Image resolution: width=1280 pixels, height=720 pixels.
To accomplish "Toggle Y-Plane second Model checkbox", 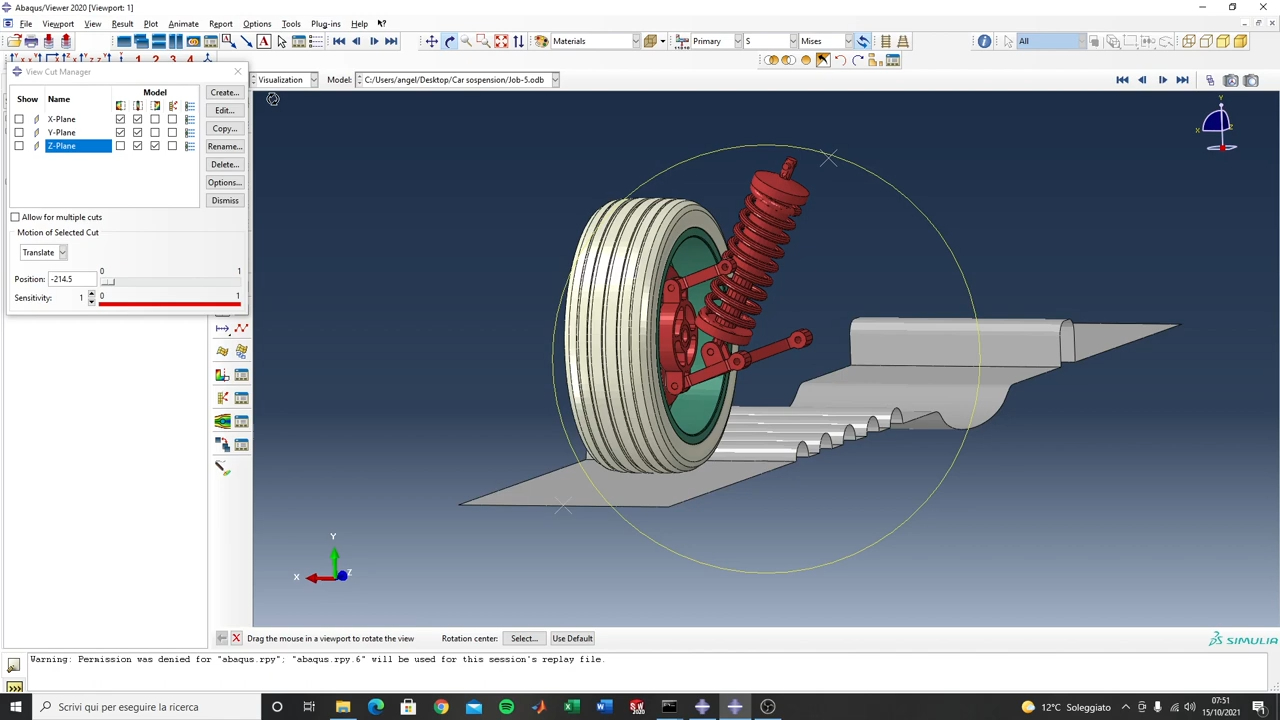I will [x=137, y=132].
